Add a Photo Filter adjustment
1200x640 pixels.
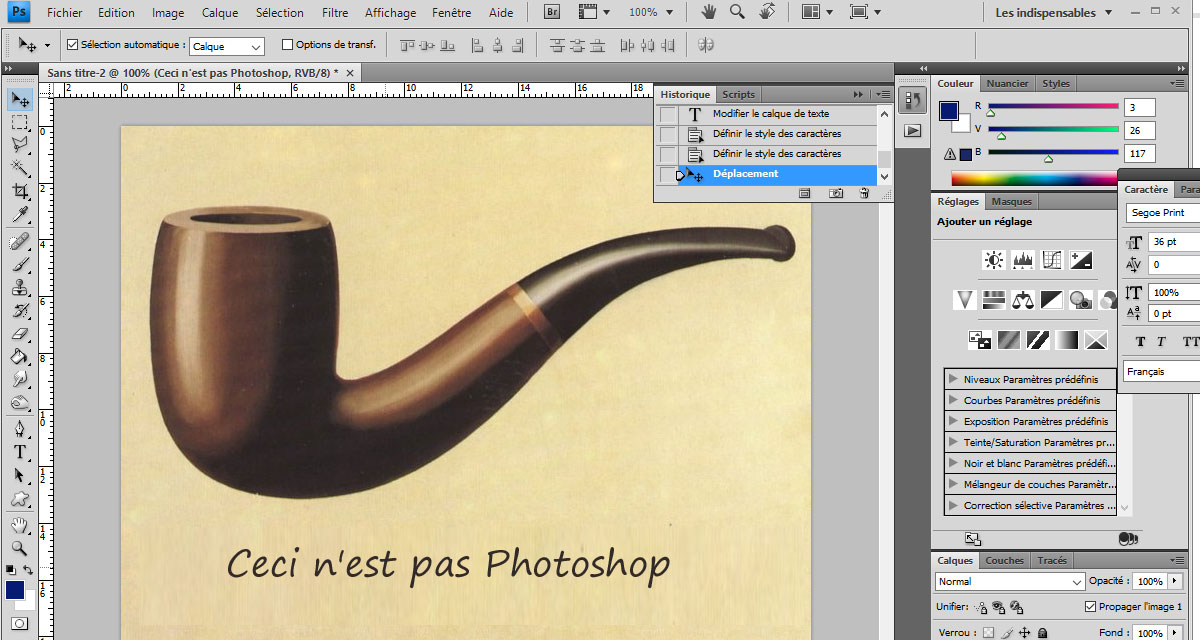(x=1080, y=299)
